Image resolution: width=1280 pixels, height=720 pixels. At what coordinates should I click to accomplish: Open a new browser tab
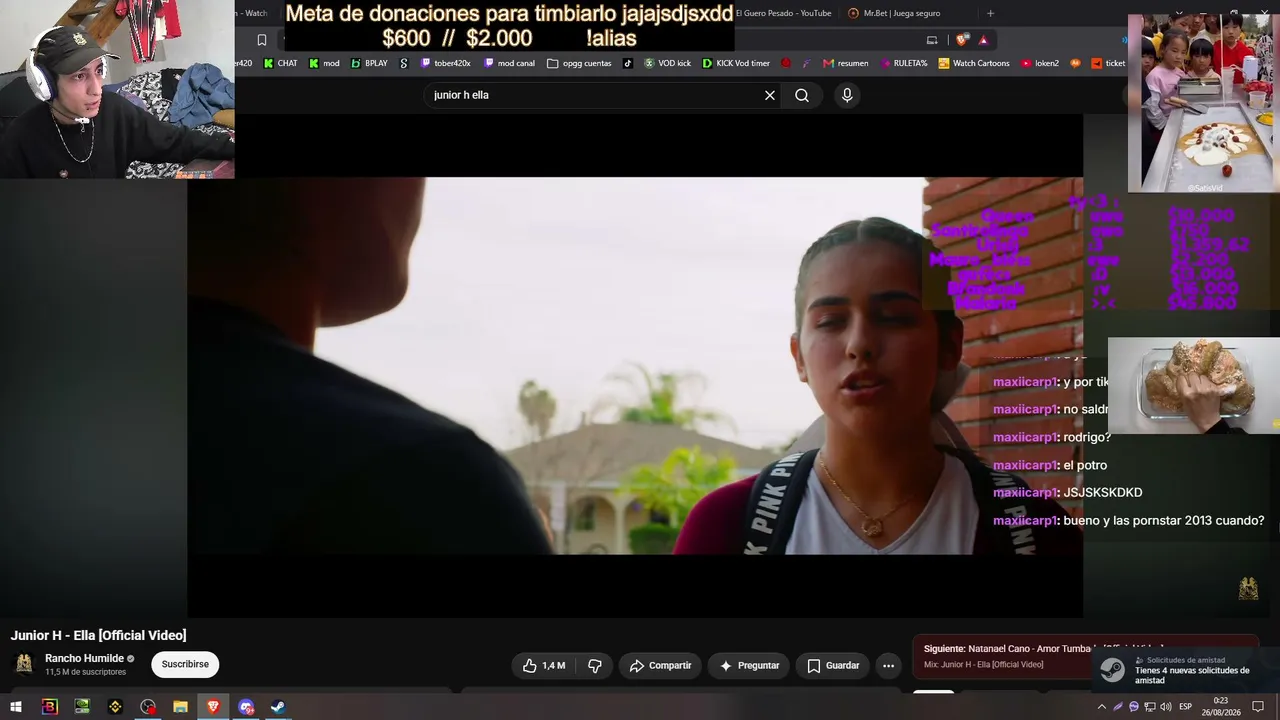pyautogui.click(x=990, y=13)
